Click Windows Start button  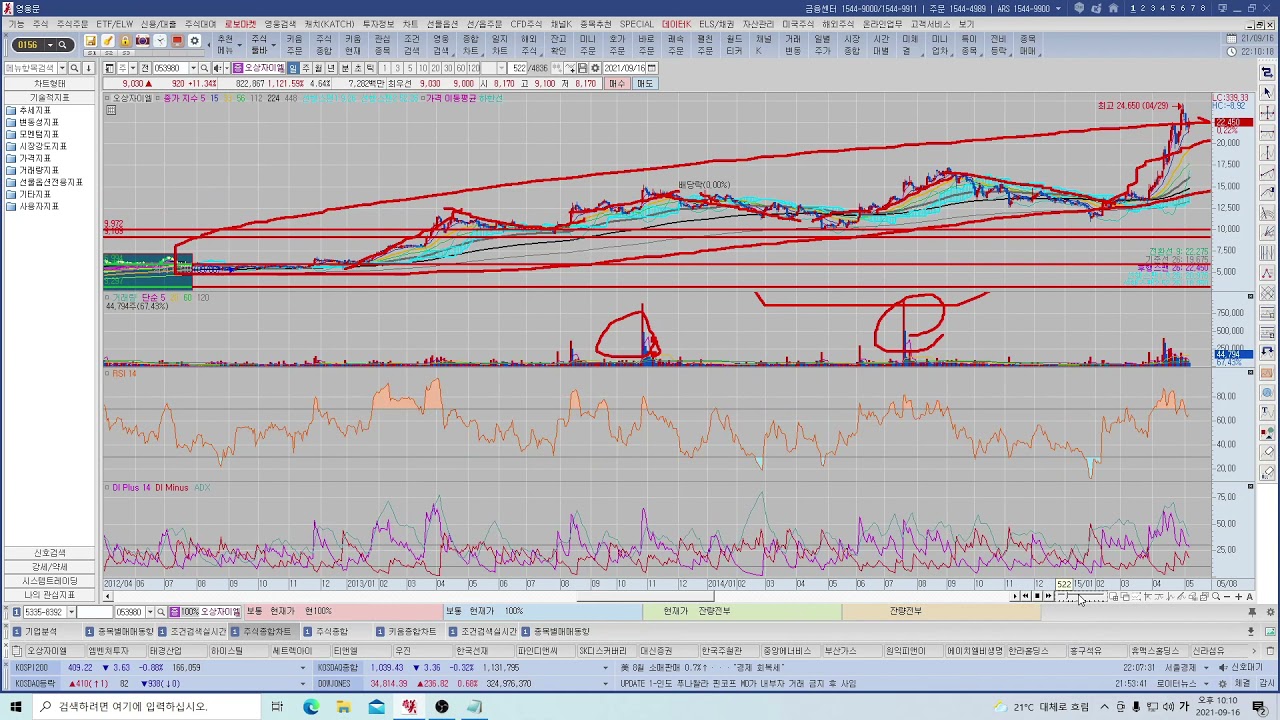(16, 706)
